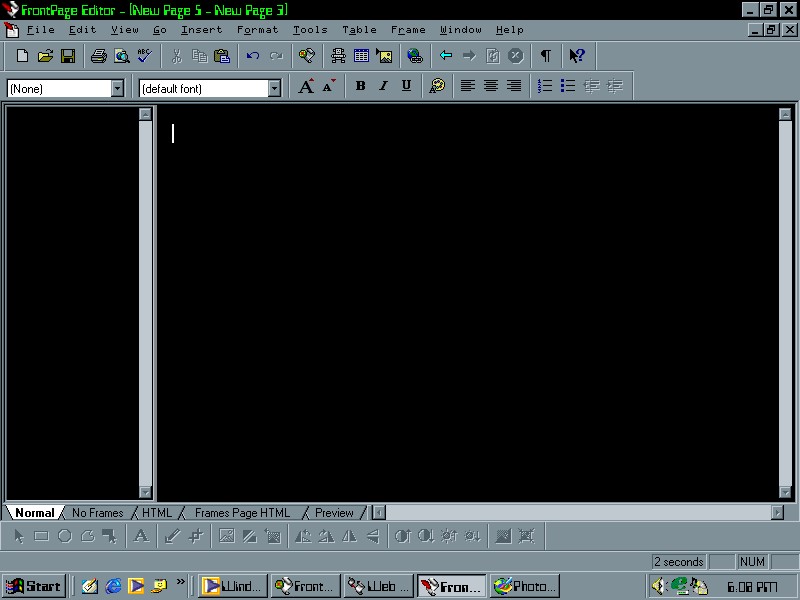800x600 pixels.
Task: Refresh the page using the refresh icon
Action: point(492,56)
